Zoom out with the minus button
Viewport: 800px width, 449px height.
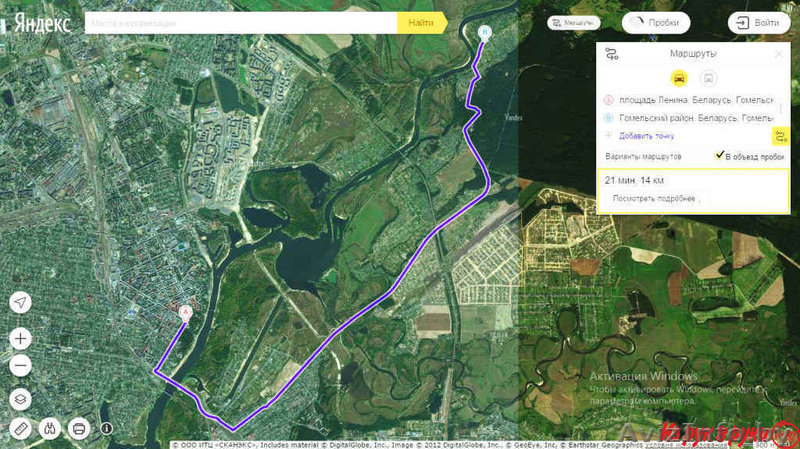pyautogui.click(x=21, y=366)
